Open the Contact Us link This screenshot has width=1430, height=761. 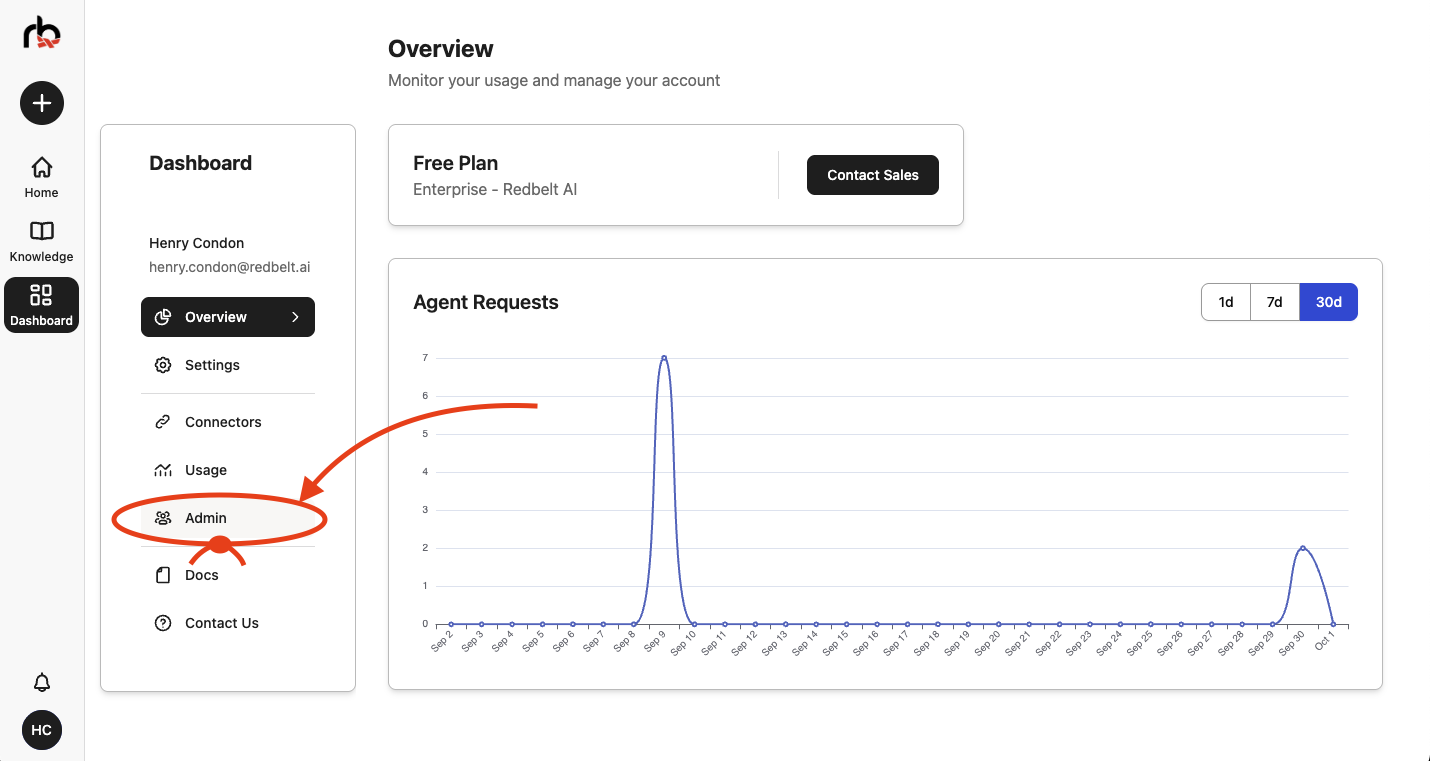(x=221, y=623)
